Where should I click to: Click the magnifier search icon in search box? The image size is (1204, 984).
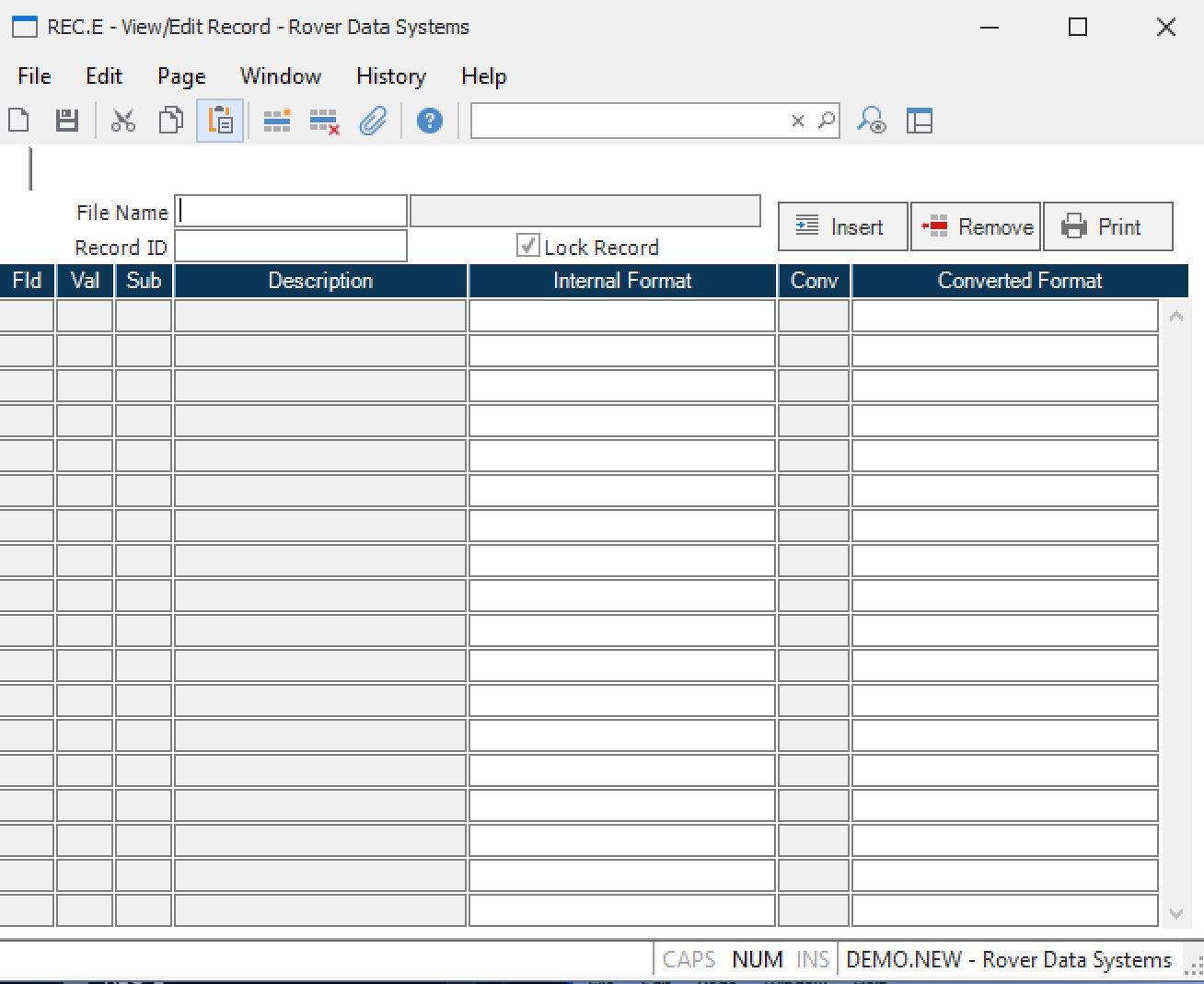tap(827, 121)
